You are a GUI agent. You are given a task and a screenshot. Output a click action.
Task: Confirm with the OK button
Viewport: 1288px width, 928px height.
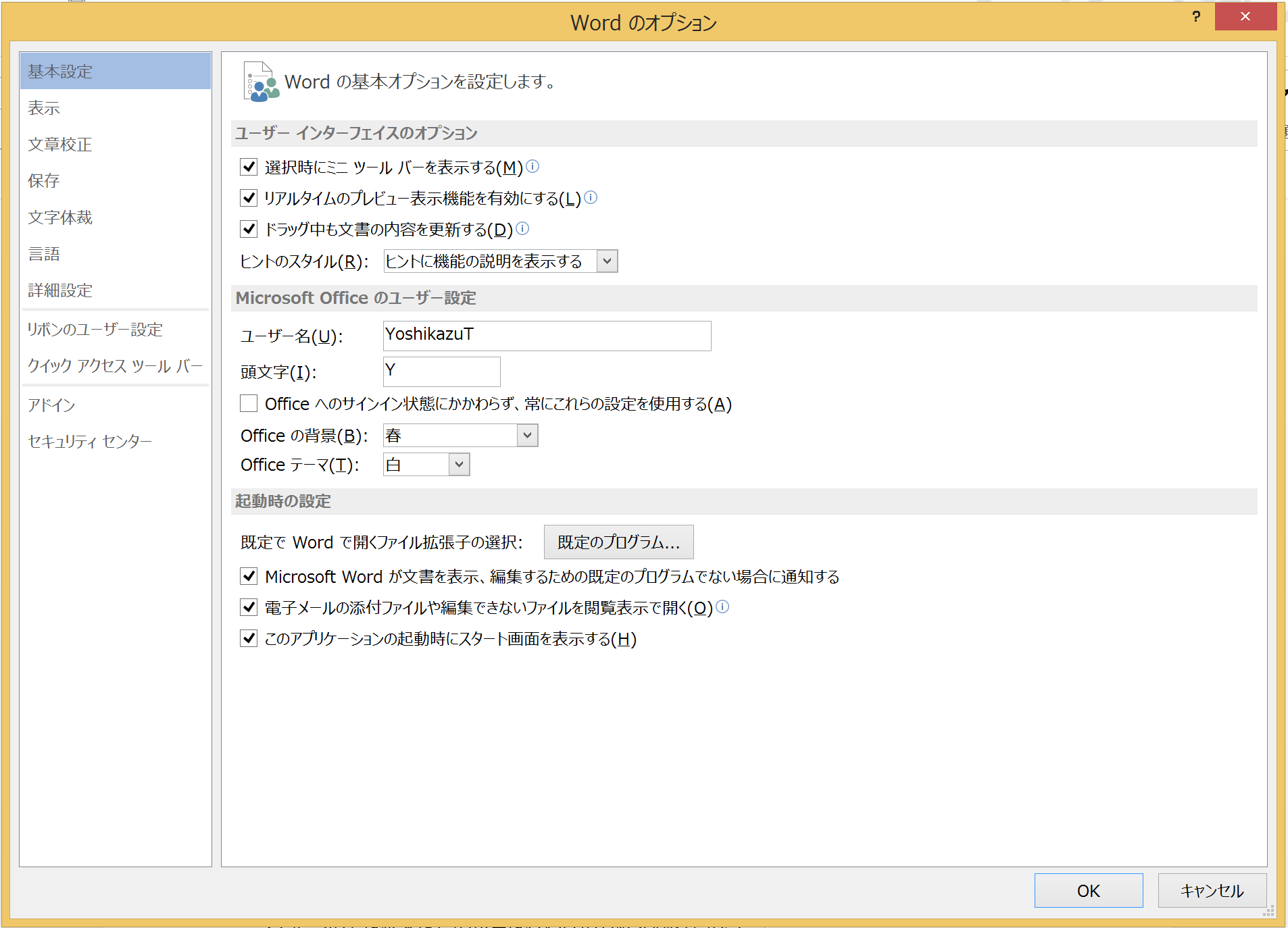1088,890
